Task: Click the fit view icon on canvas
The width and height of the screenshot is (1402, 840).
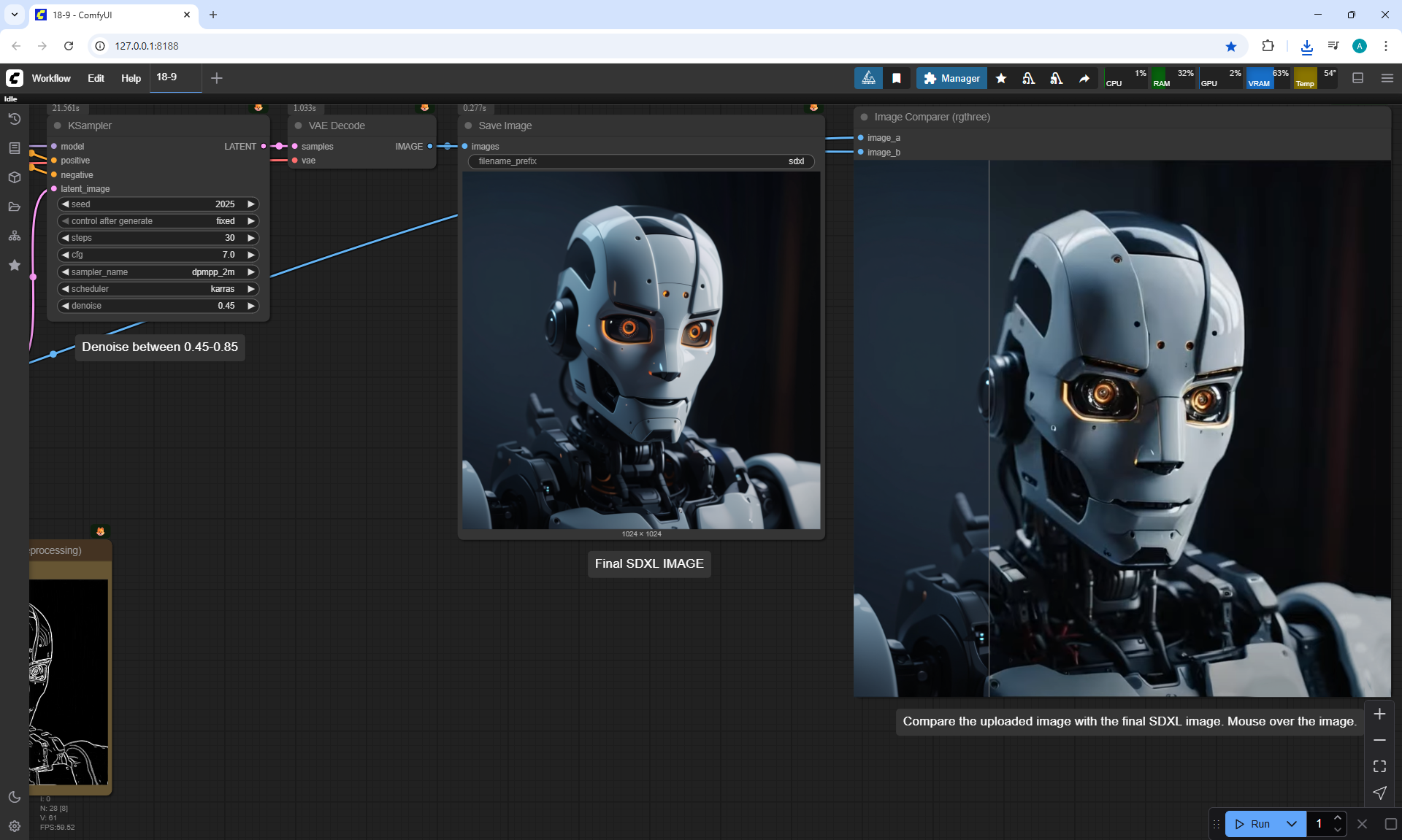Action: pyautogui.click(x=1379, y=766)
